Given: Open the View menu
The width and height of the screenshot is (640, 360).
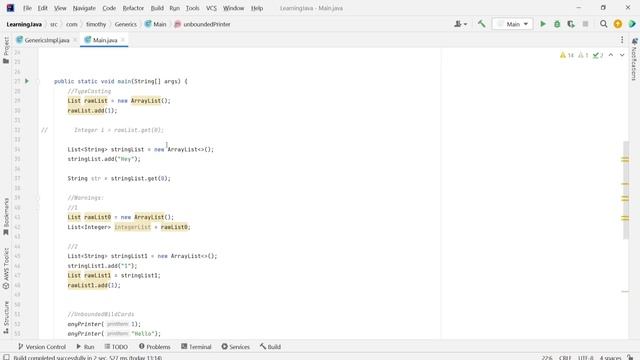Looking at the screenshot, I should pyautogui.click(x=60, y=8).
